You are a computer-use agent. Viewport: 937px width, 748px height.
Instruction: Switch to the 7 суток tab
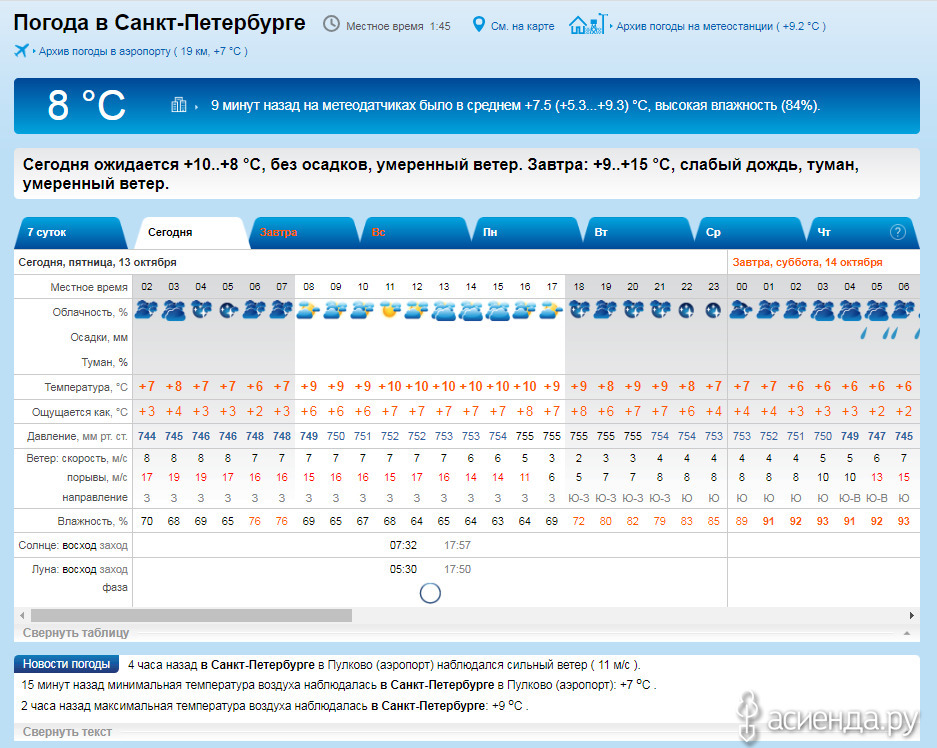coord(47,232)
